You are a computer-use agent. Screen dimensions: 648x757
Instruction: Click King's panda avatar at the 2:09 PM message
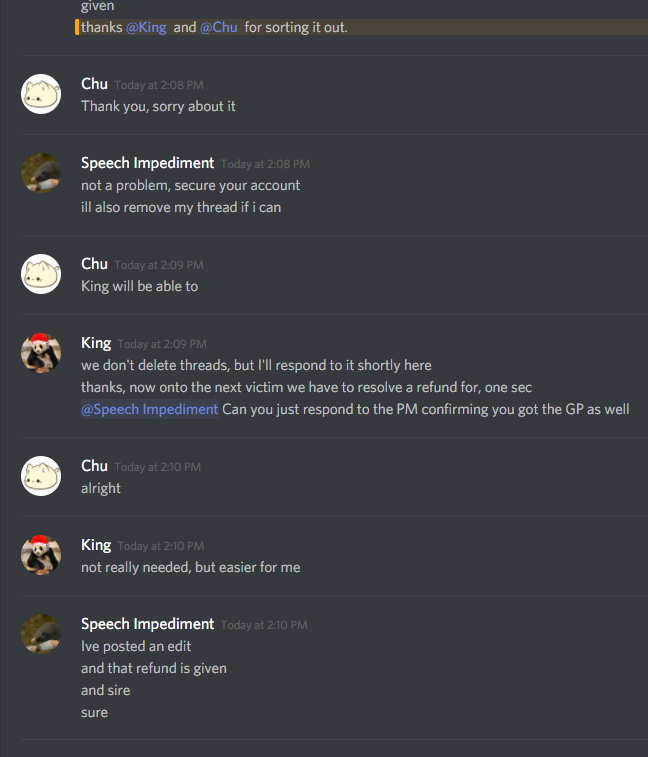(x=41, y=353)
